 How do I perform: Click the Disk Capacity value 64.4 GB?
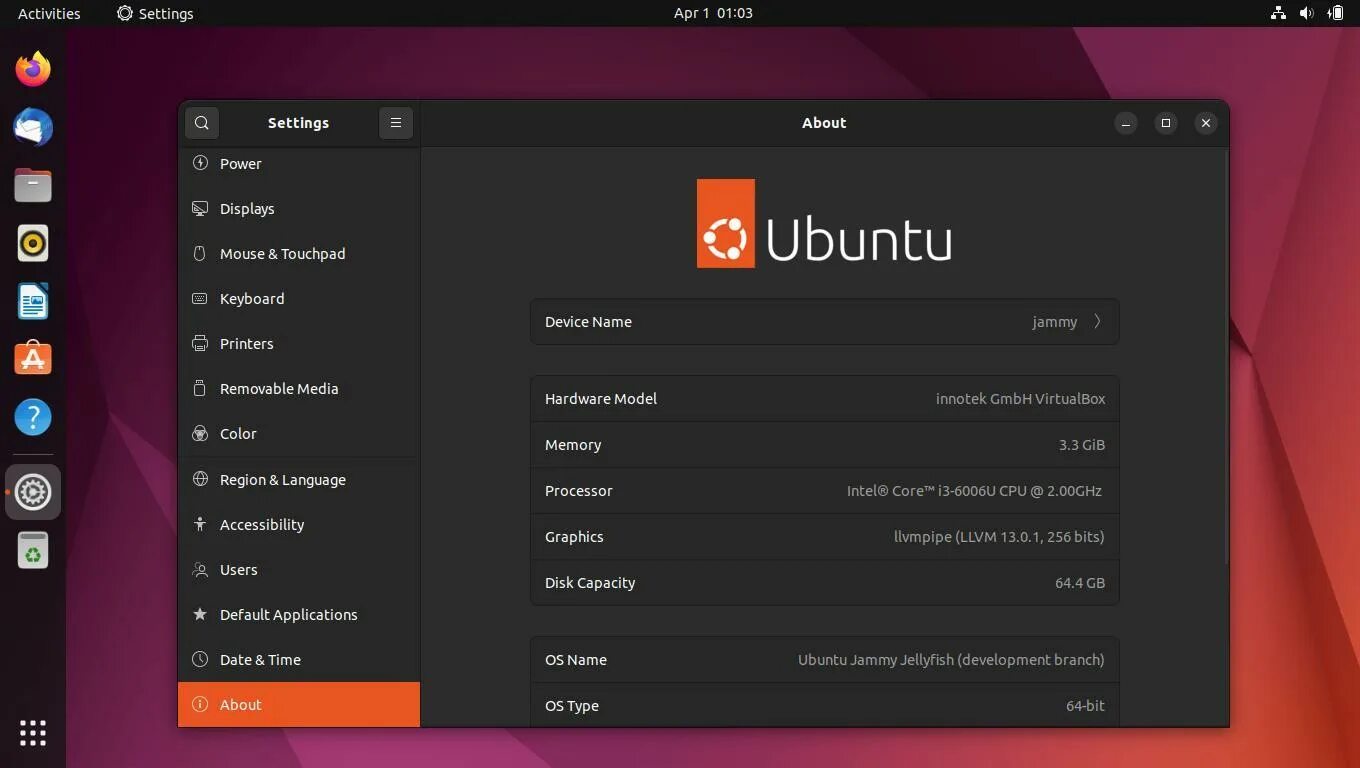[1080, 582]
